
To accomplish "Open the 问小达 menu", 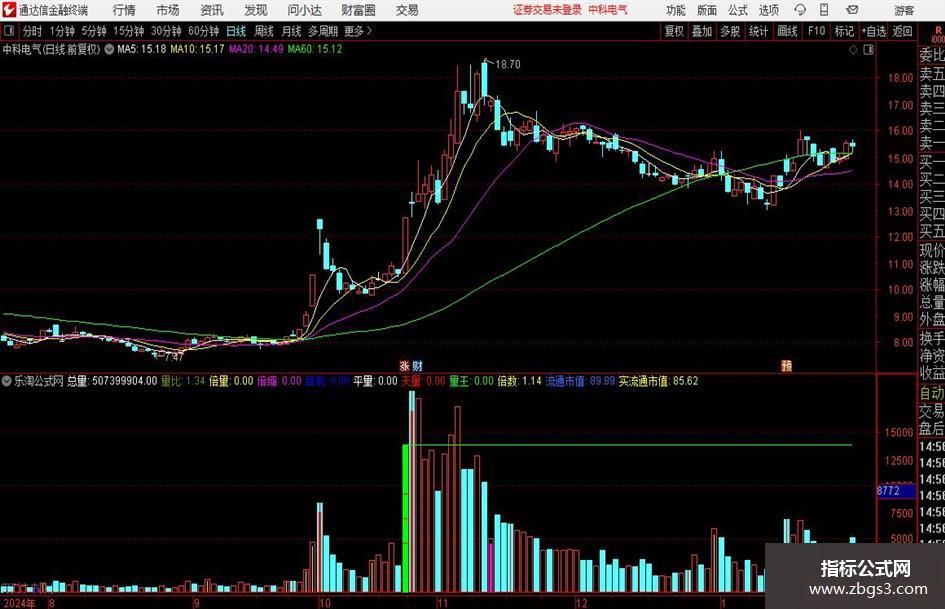I will 304,10.
